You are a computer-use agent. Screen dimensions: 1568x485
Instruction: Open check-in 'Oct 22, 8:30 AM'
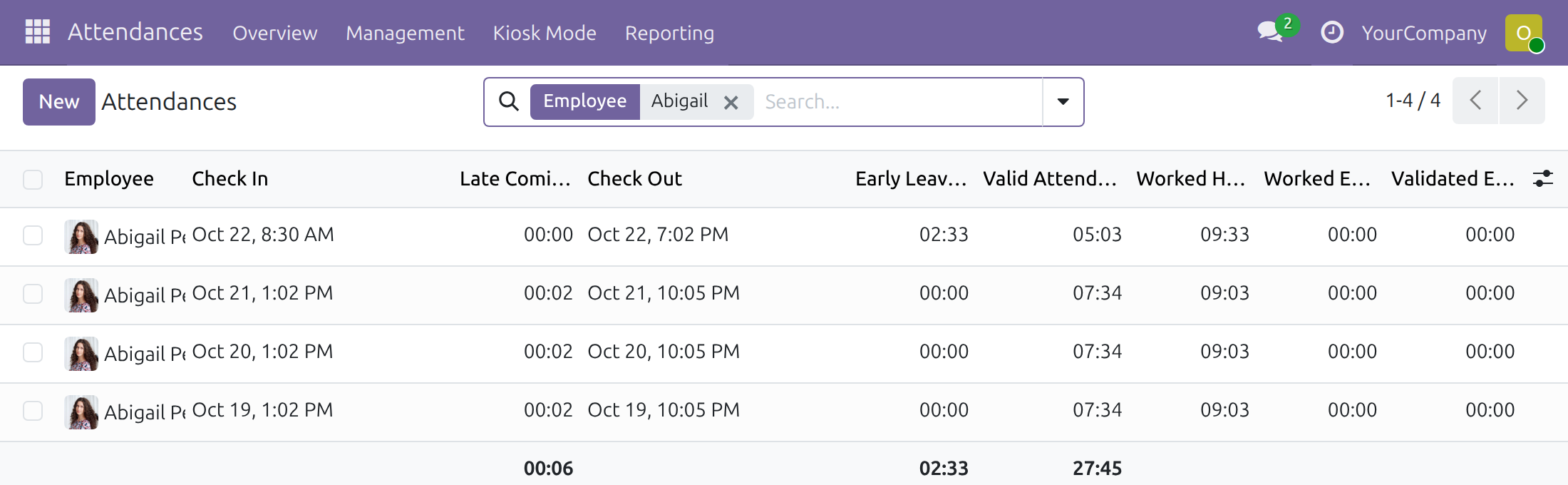(x=263, y=235)
